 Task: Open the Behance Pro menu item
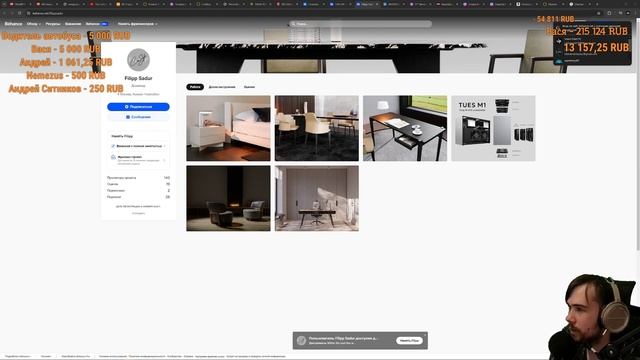[97, 24]
